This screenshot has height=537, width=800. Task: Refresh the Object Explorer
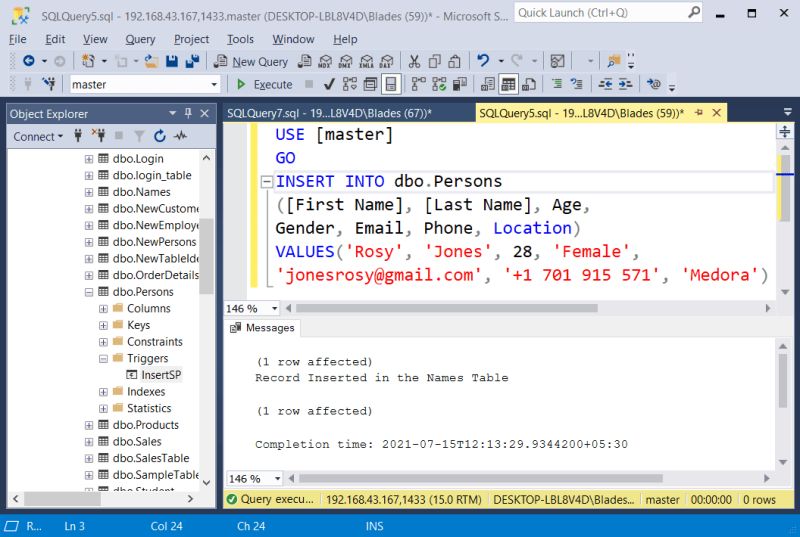(x=160, y=136)
